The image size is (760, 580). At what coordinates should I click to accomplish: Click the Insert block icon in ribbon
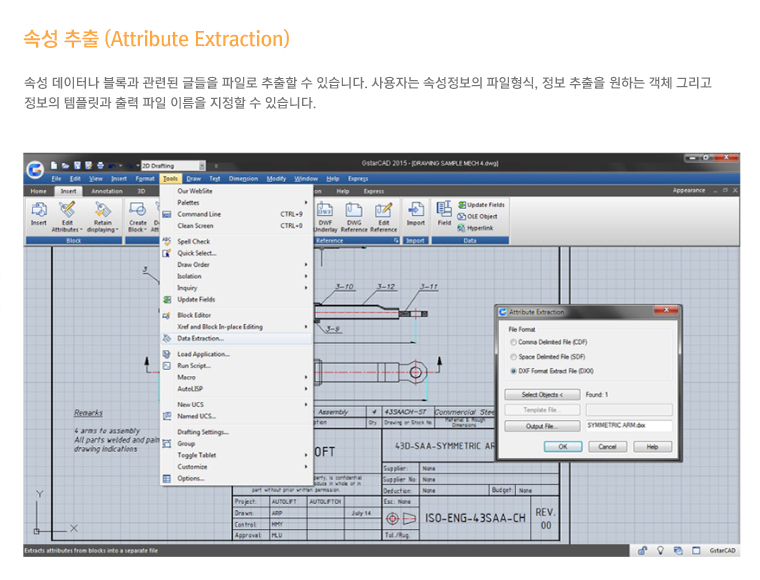[39, 210]
